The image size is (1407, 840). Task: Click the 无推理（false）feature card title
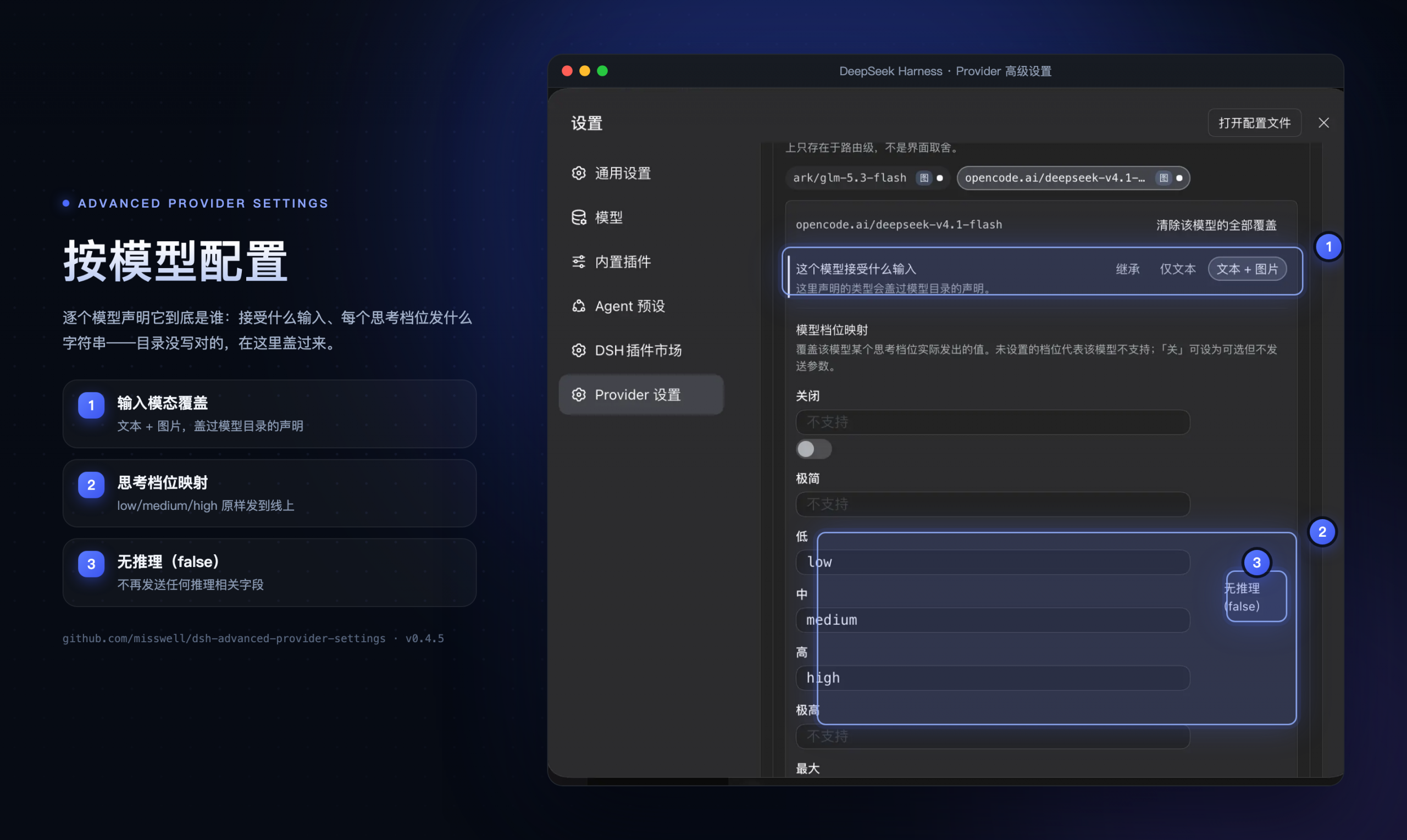point(168,562)
